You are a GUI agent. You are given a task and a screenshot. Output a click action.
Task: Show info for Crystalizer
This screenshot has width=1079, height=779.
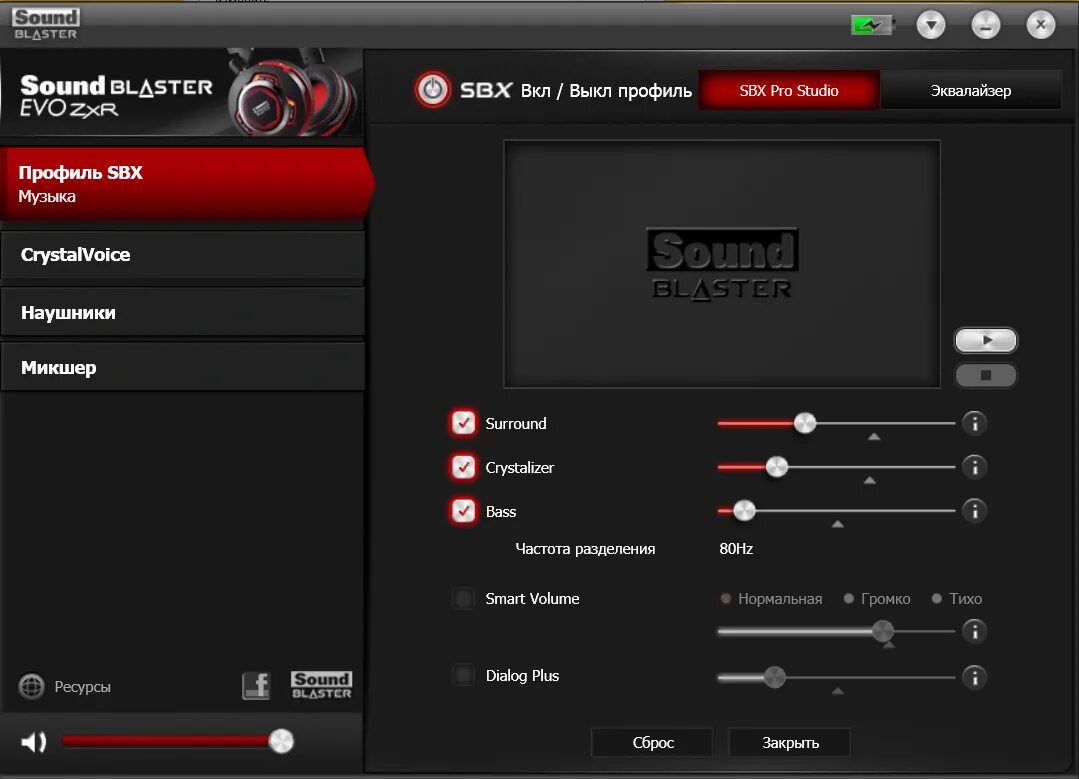pyautogui.click(x=974, y=467)
